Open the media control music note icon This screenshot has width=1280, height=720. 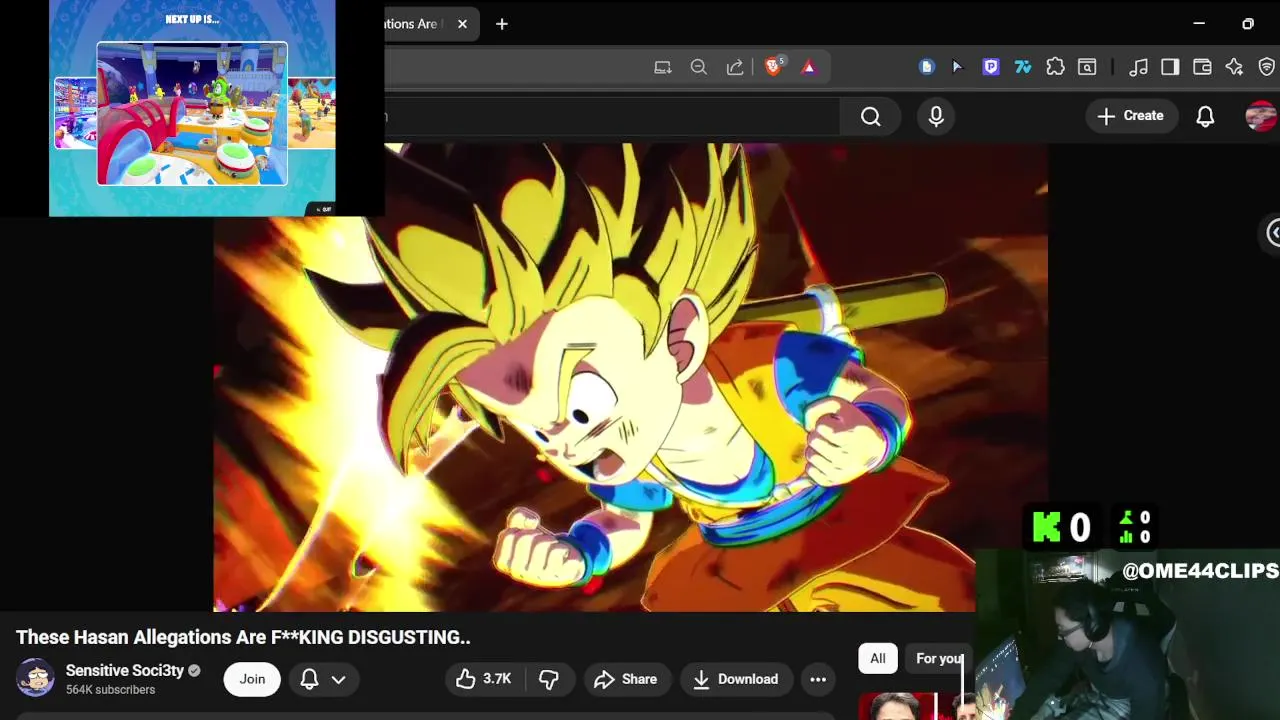coord(1138,67)
